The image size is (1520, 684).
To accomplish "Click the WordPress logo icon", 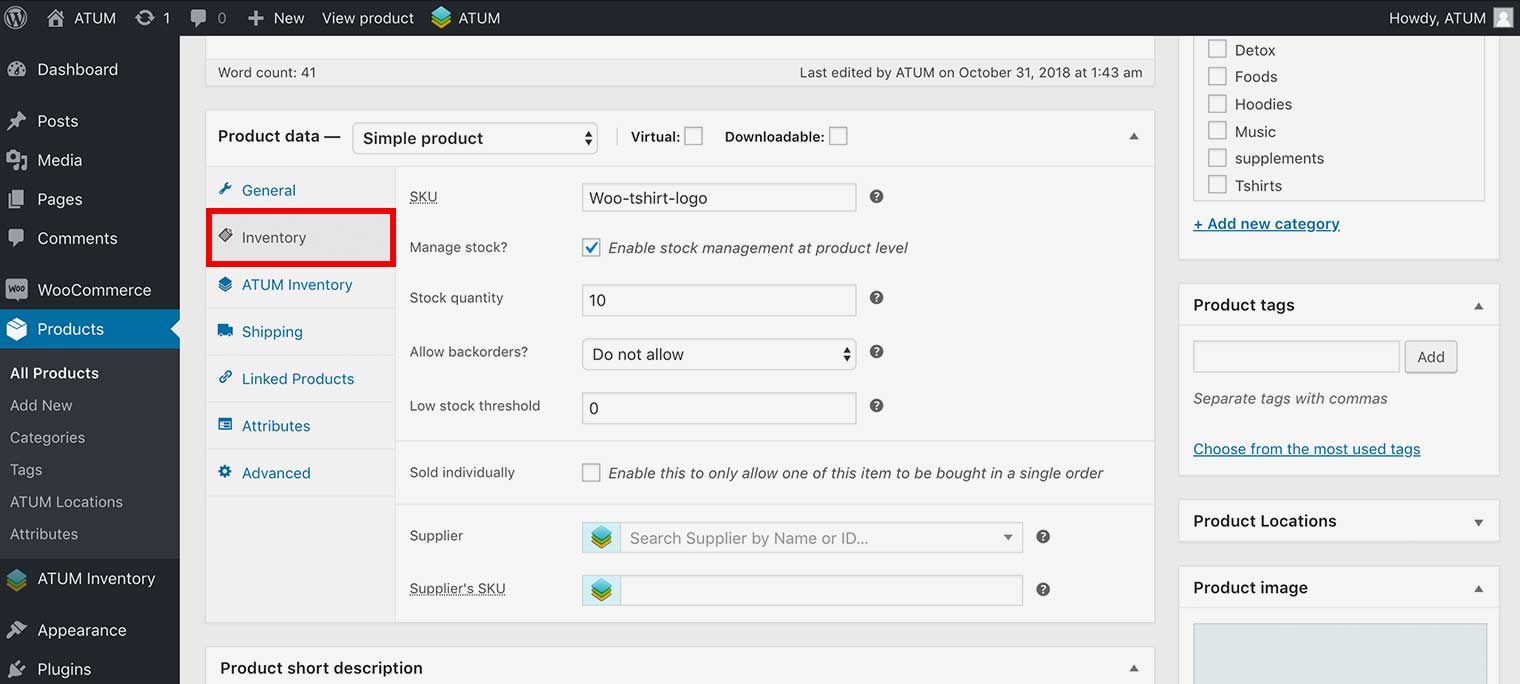I will click(x=16, y=18).
